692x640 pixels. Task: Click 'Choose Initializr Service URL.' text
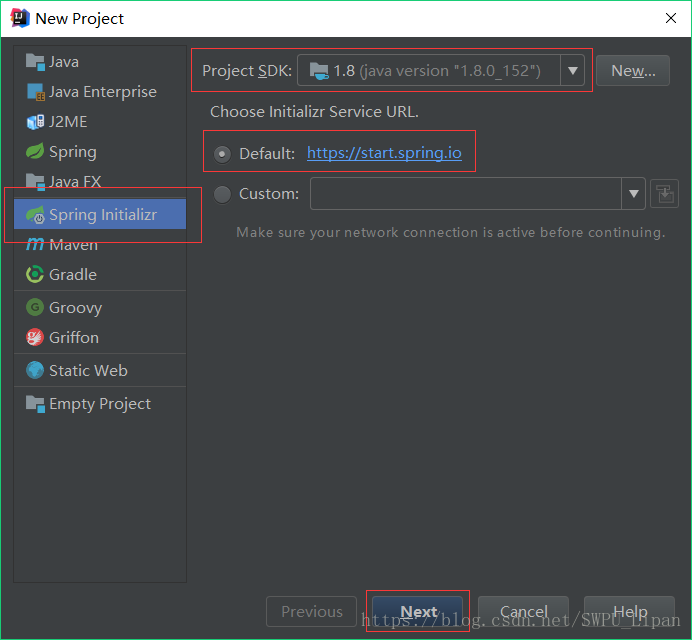pos(314,112)
